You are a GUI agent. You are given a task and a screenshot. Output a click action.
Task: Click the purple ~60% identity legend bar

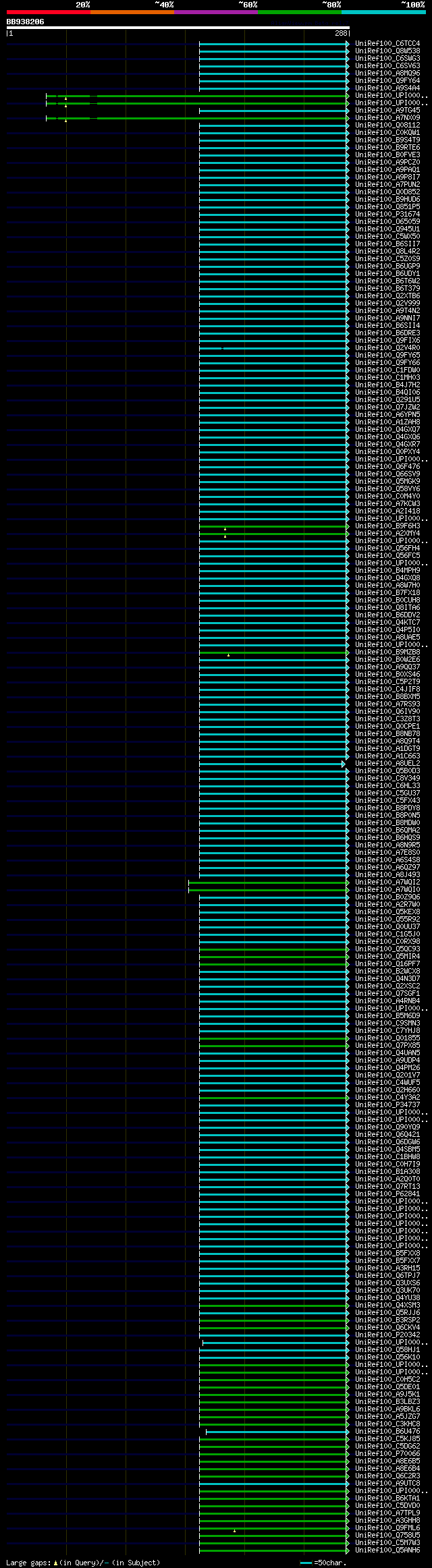(215, 12)
